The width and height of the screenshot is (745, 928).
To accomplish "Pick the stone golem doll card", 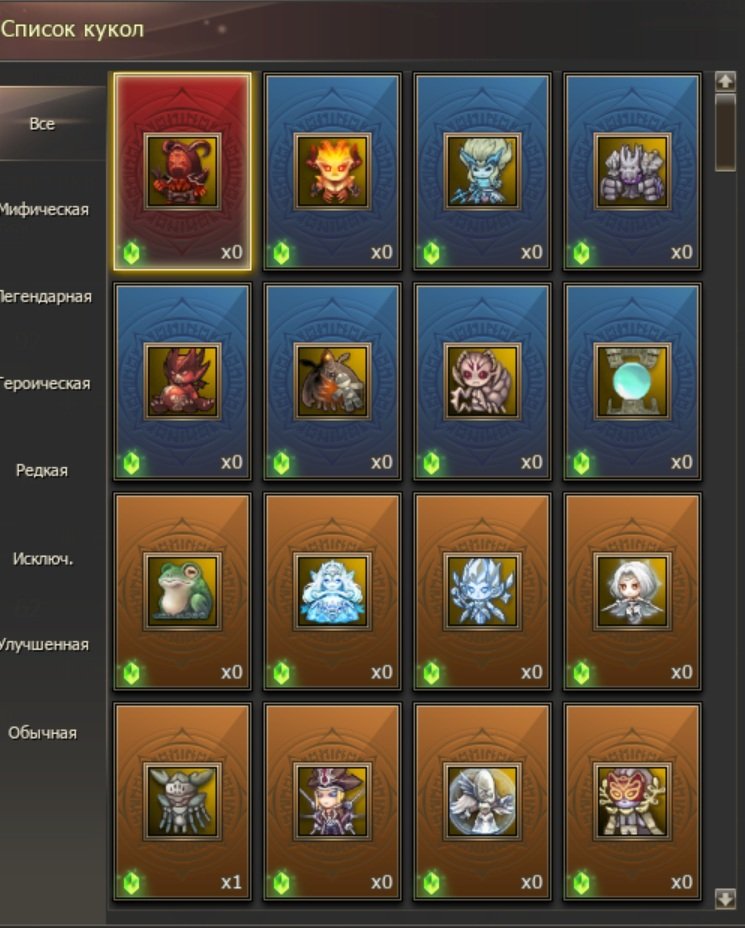I will click(x=632, y=172).
